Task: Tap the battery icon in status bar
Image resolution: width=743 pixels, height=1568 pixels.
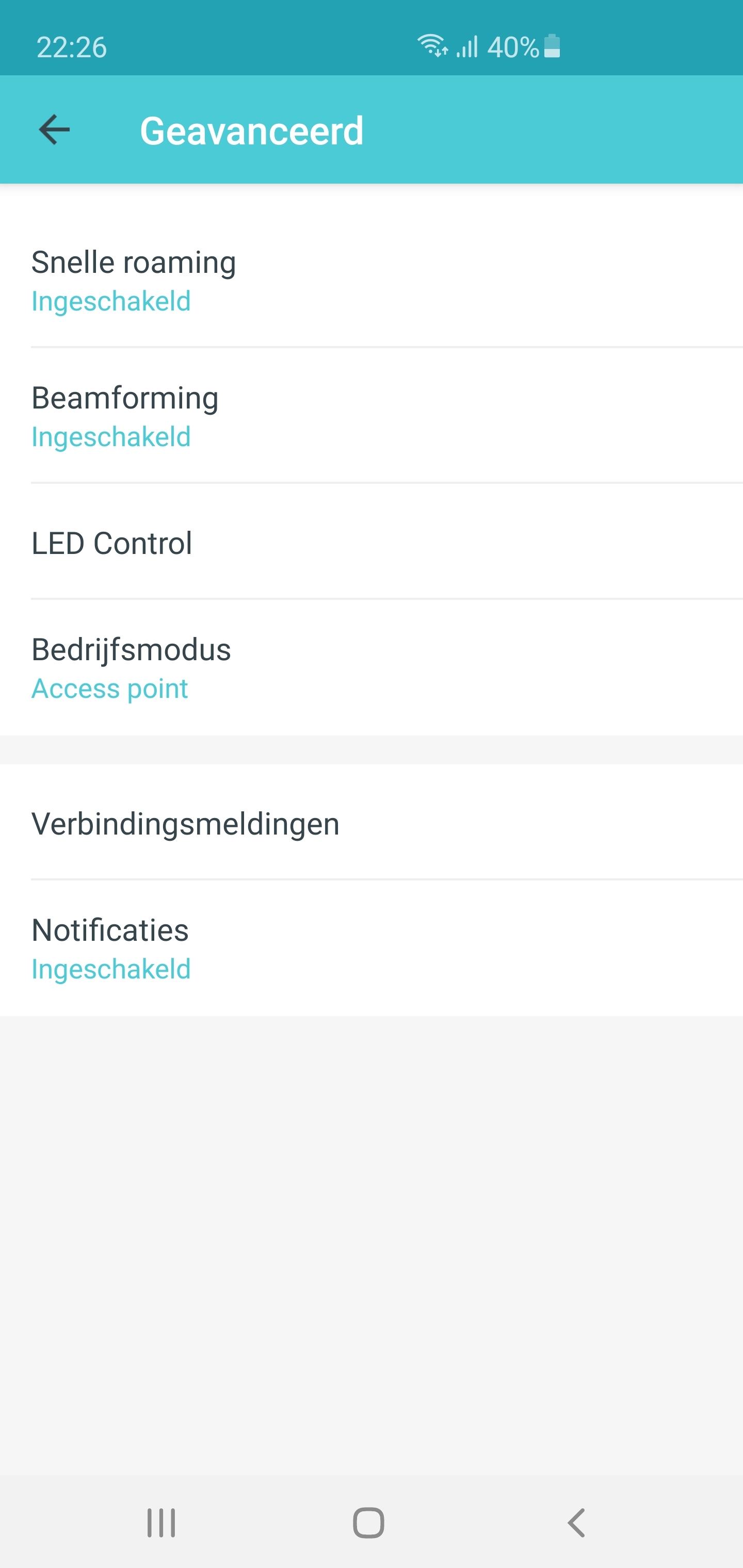Action: [552, 46]
